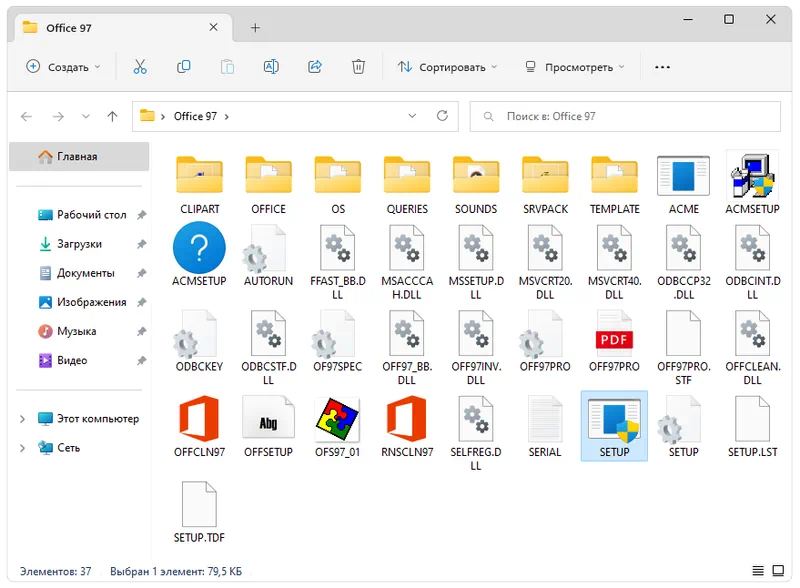Refresh the folder view
The height and width of the screenshot is (588, 800).
[x=442, y=116]
